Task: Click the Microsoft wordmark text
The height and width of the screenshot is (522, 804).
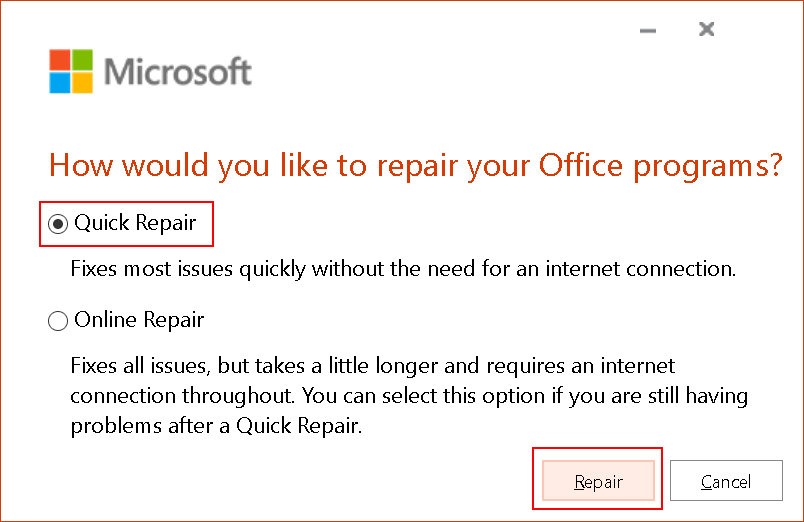Action: [x=178, y=71]
